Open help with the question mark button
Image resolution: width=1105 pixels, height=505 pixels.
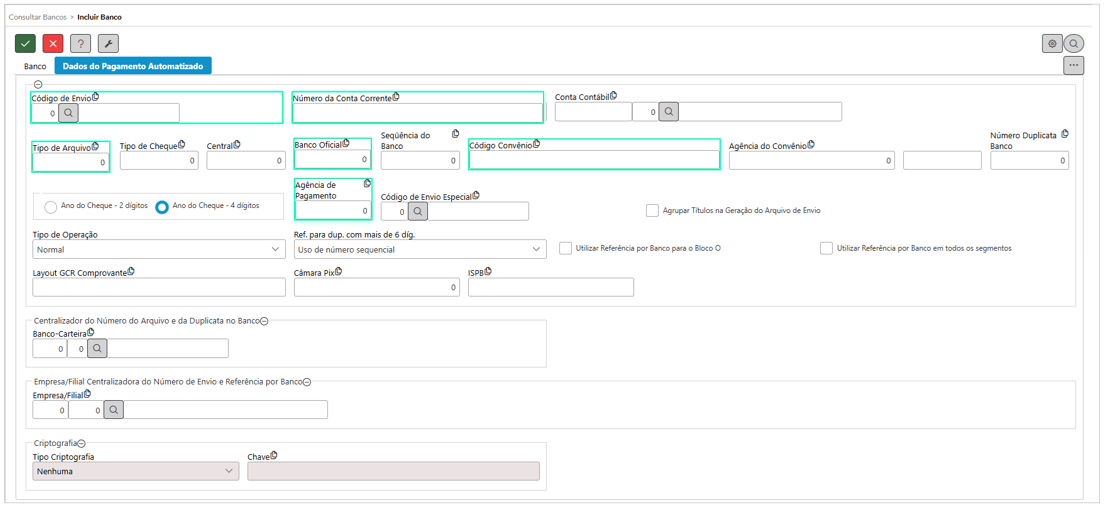[81, 43]
